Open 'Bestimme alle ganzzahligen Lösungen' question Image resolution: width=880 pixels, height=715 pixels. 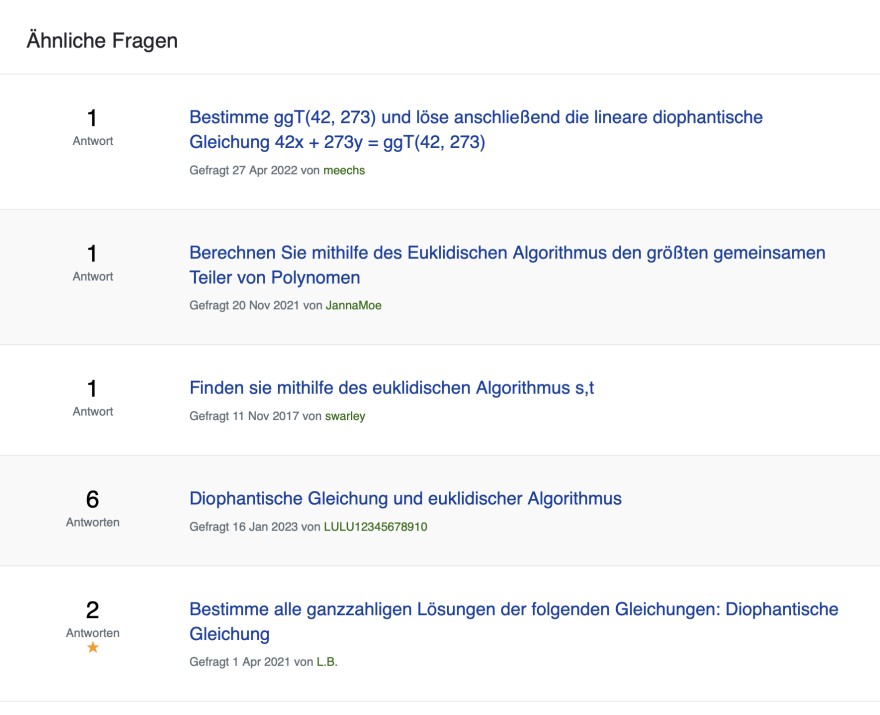513,621
